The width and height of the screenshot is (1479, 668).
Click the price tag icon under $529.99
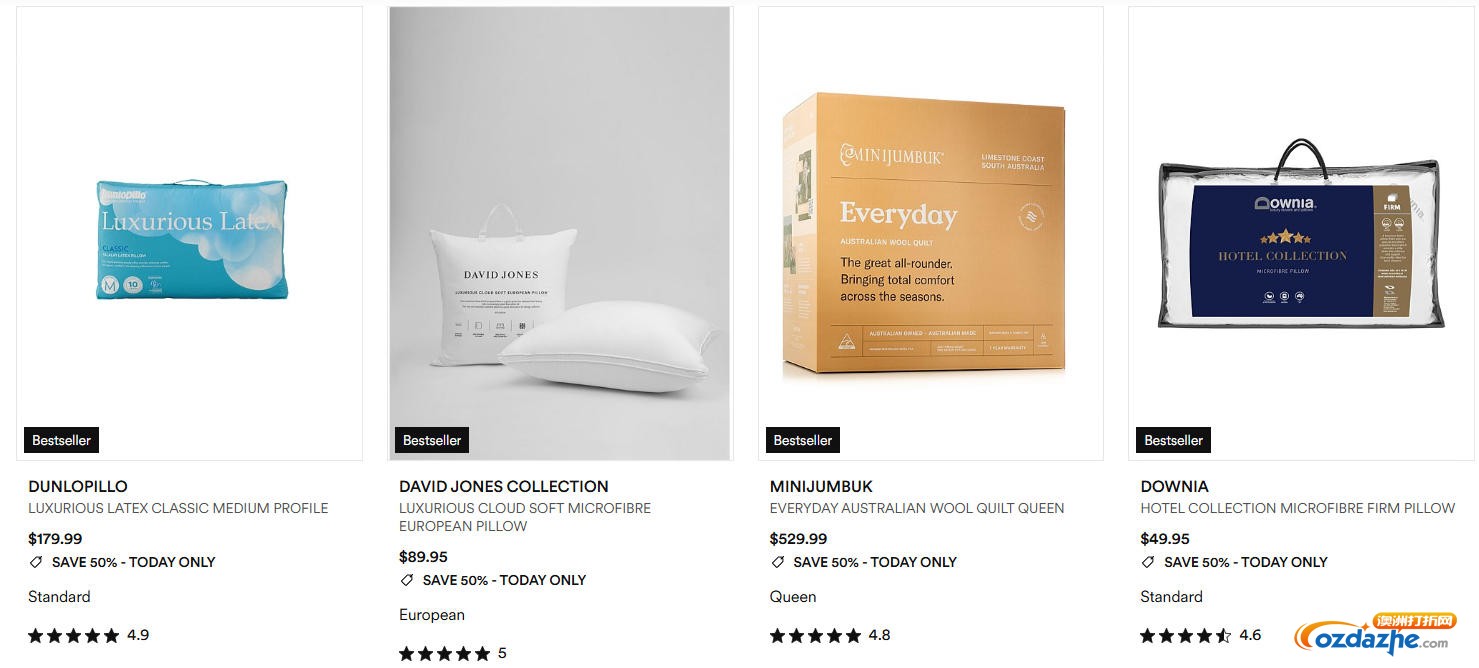pos(778,562)
